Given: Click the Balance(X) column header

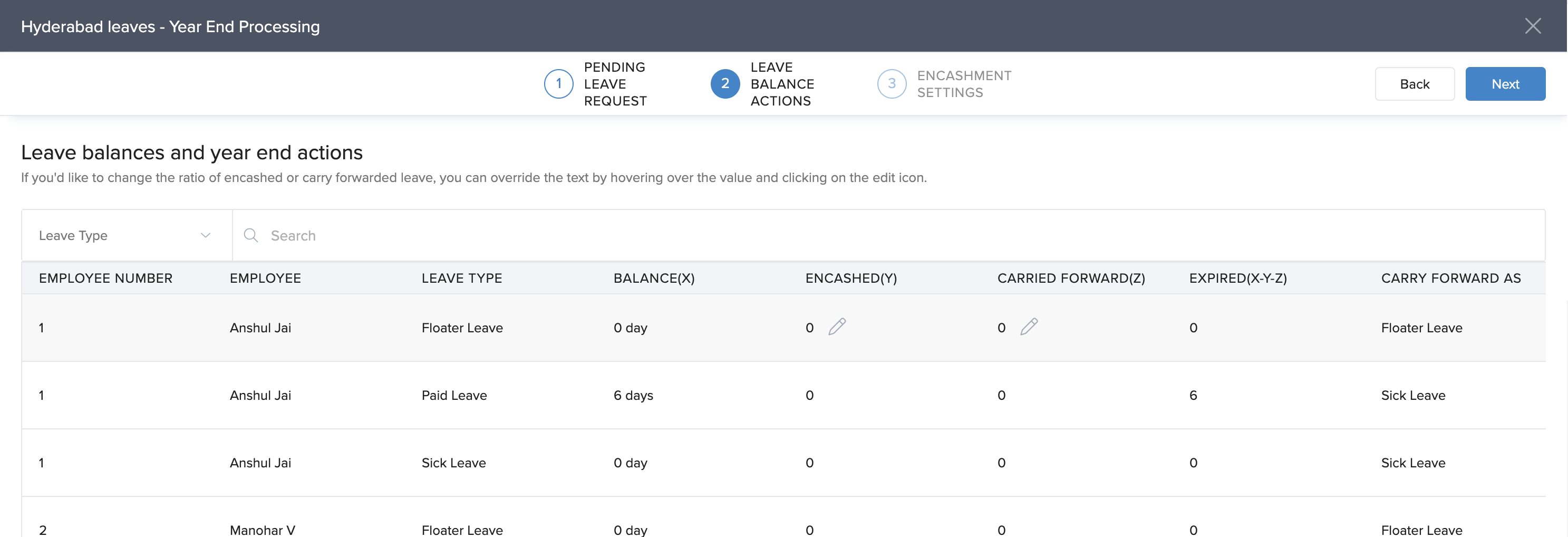Looking at the screenshot, I should 654,278.
